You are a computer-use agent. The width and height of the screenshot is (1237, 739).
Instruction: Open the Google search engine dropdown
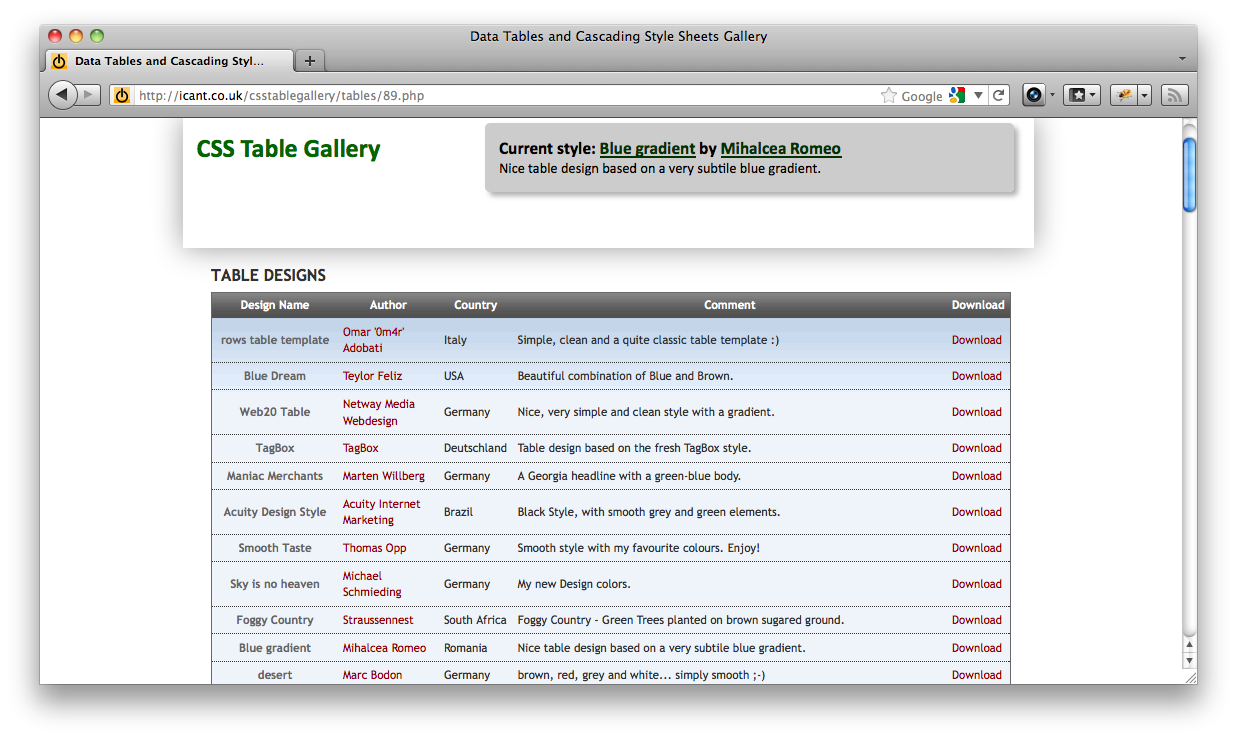coord(977,95)
